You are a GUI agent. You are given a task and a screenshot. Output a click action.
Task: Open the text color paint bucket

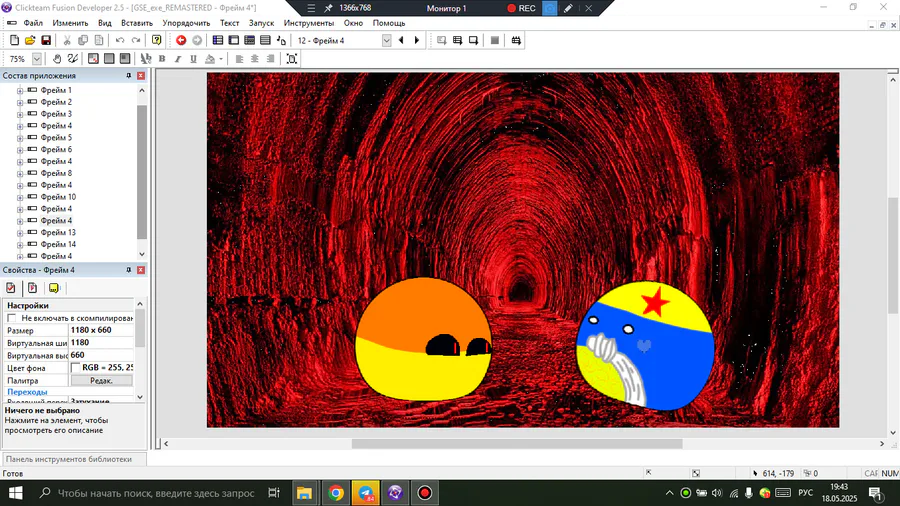[x=210, y=59]
